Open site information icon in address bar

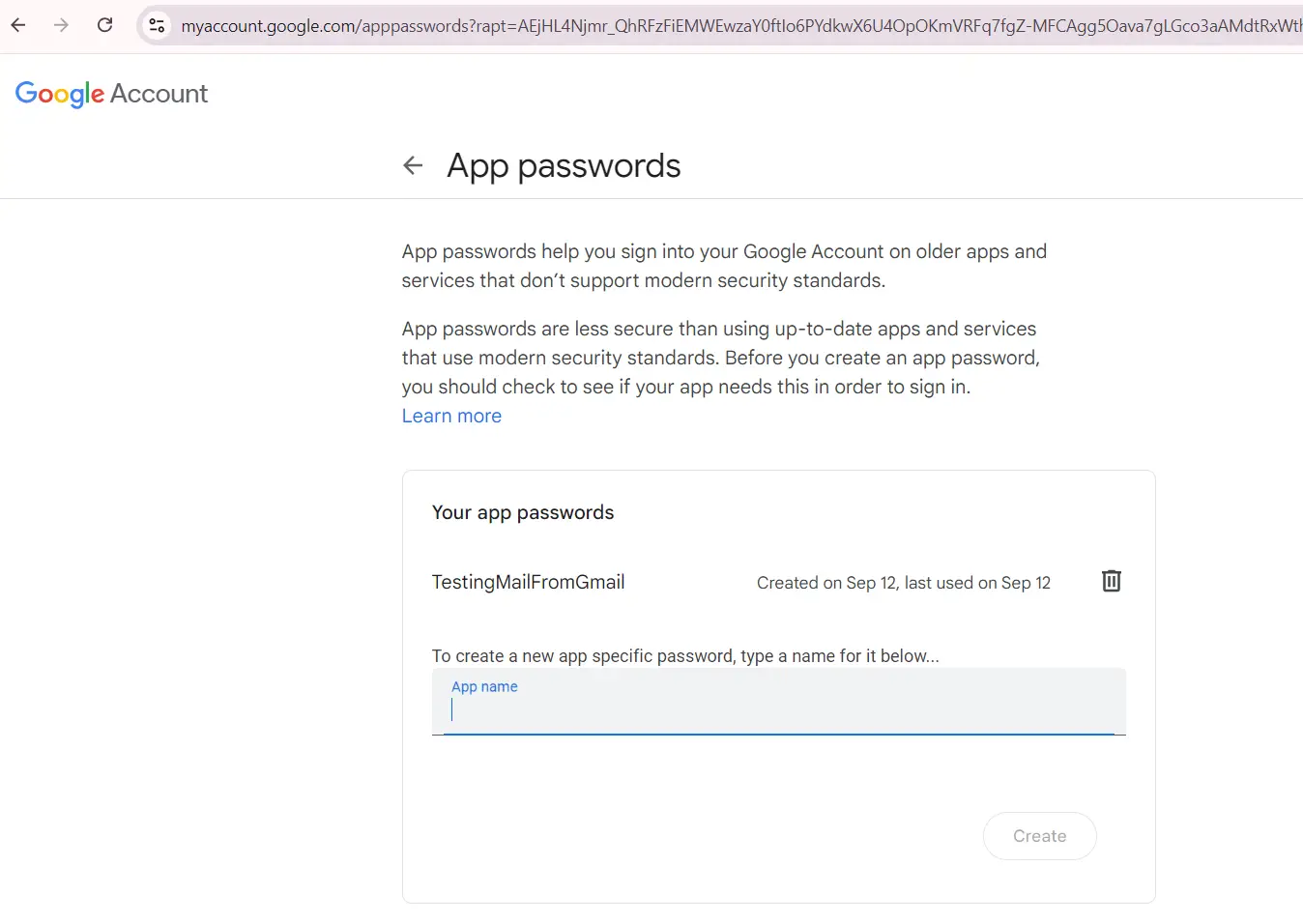[x=157, y=25]
